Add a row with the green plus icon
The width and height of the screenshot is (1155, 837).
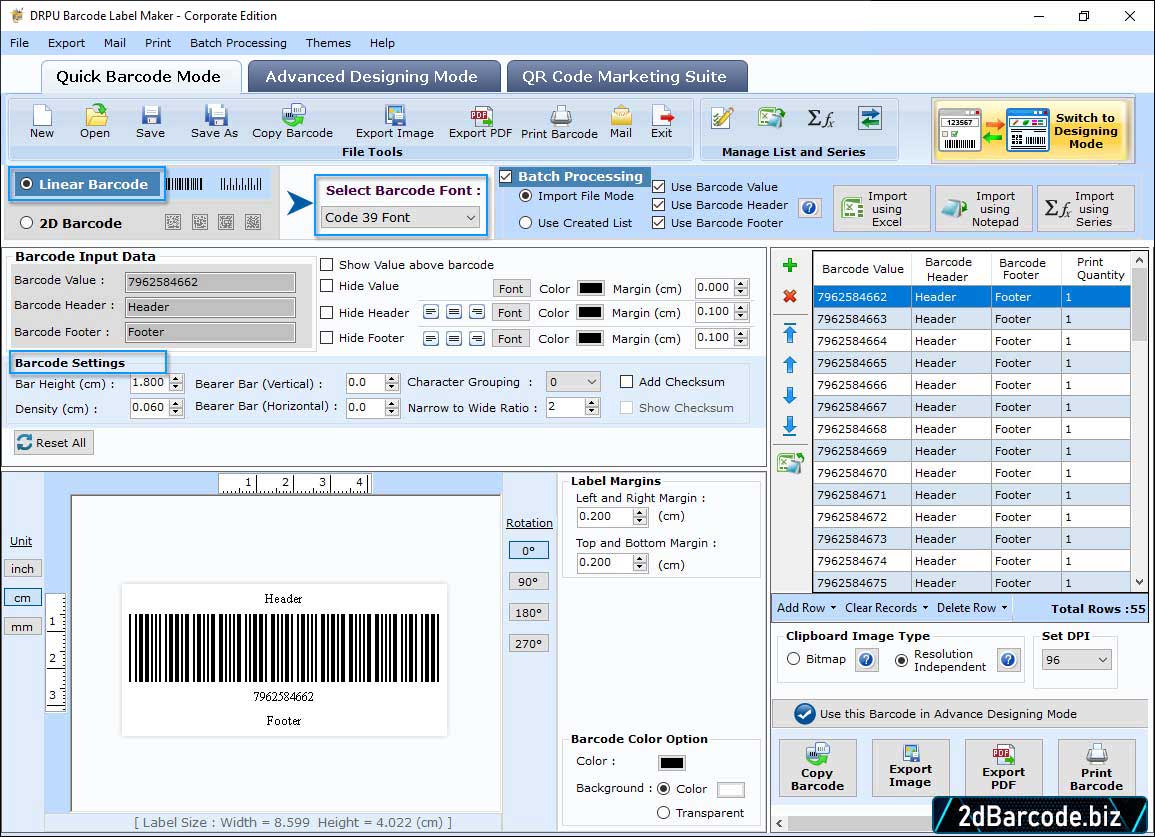[x=790, y=265]
